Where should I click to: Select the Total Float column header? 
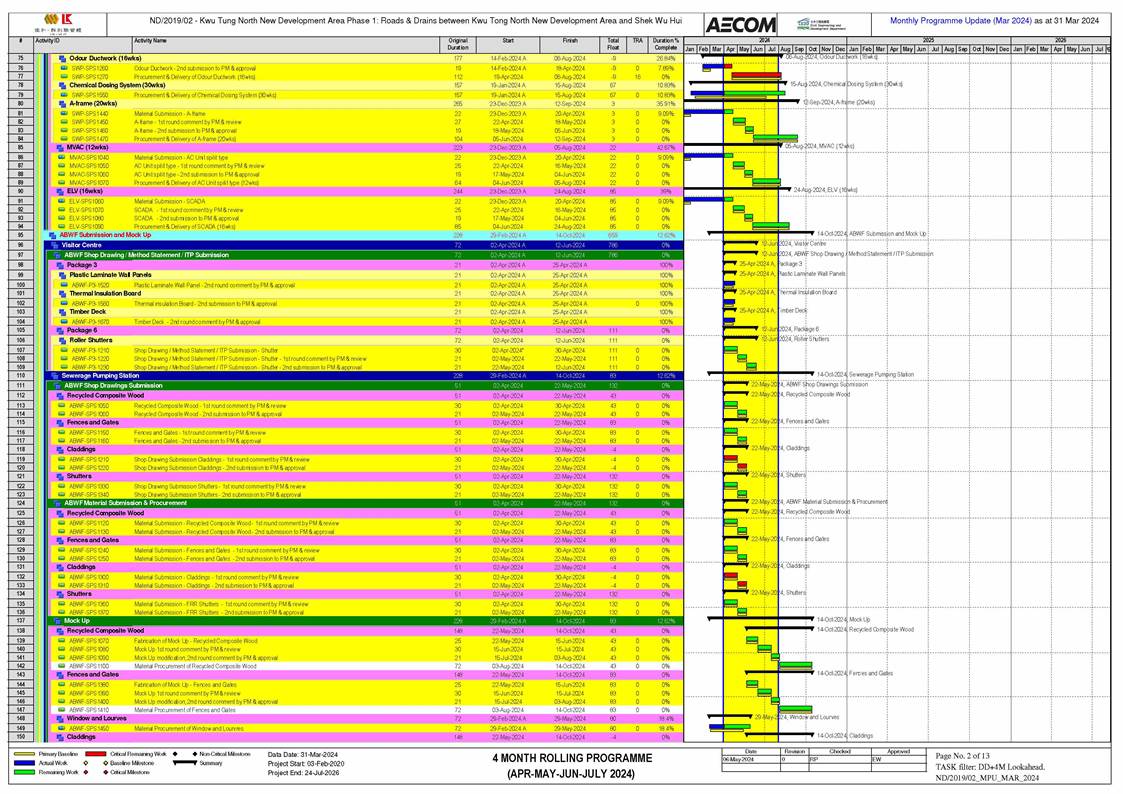pyautogui.click(x=612, y=44)
